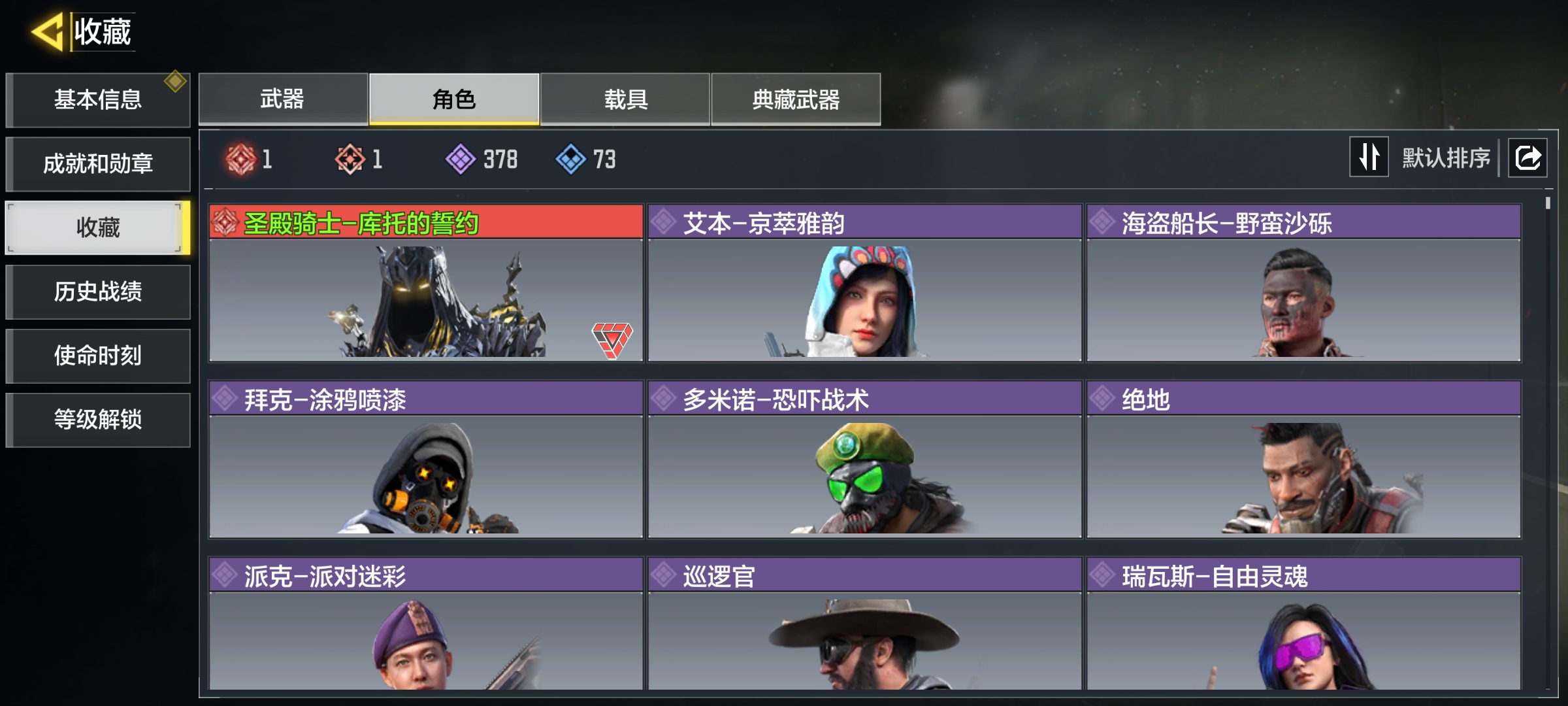Filter by purple epic rarity 378

[482, 159]
